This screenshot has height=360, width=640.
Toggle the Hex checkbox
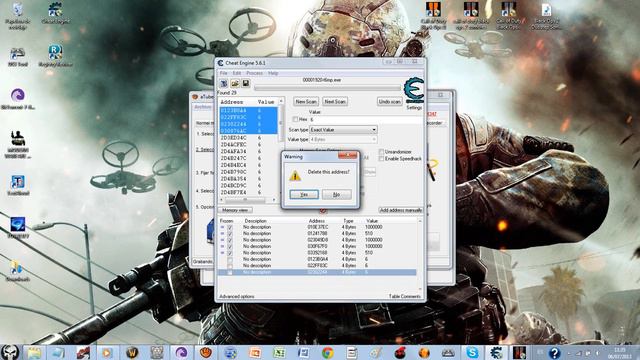[x=296, y=119]
